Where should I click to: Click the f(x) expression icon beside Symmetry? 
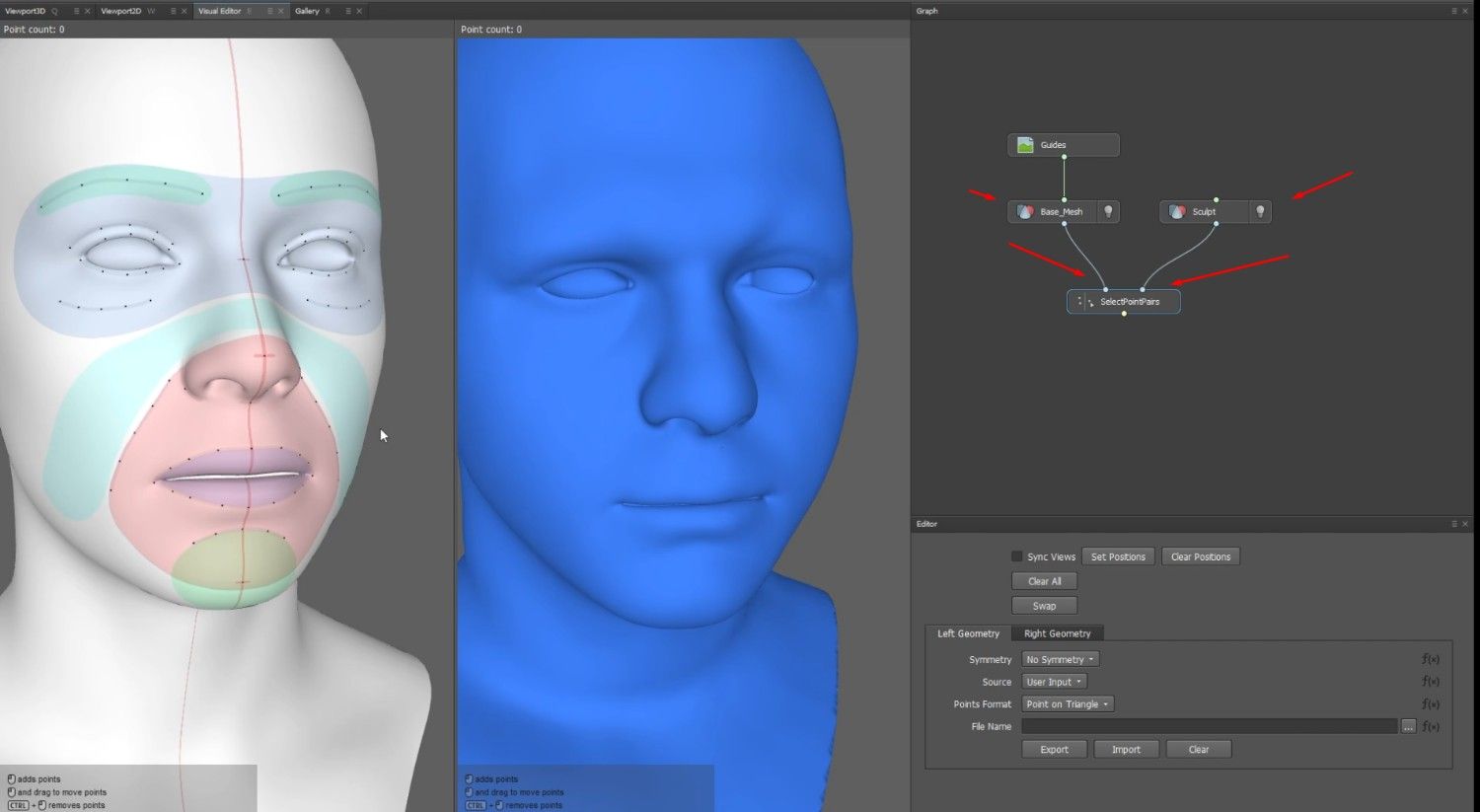(1431, 659)
